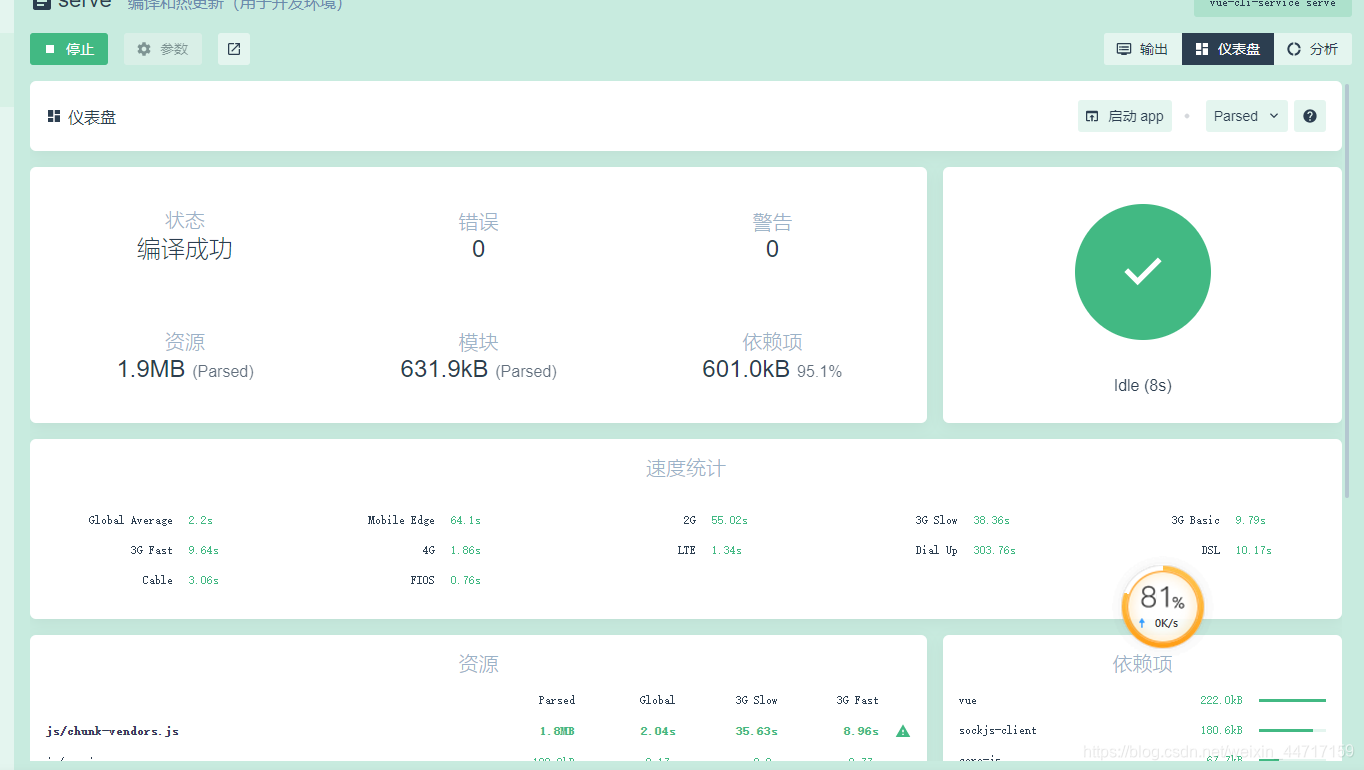Screen dimensions: 1364x770
Task: Click the stop square icon in 停止 button
Action: point(50,49)
